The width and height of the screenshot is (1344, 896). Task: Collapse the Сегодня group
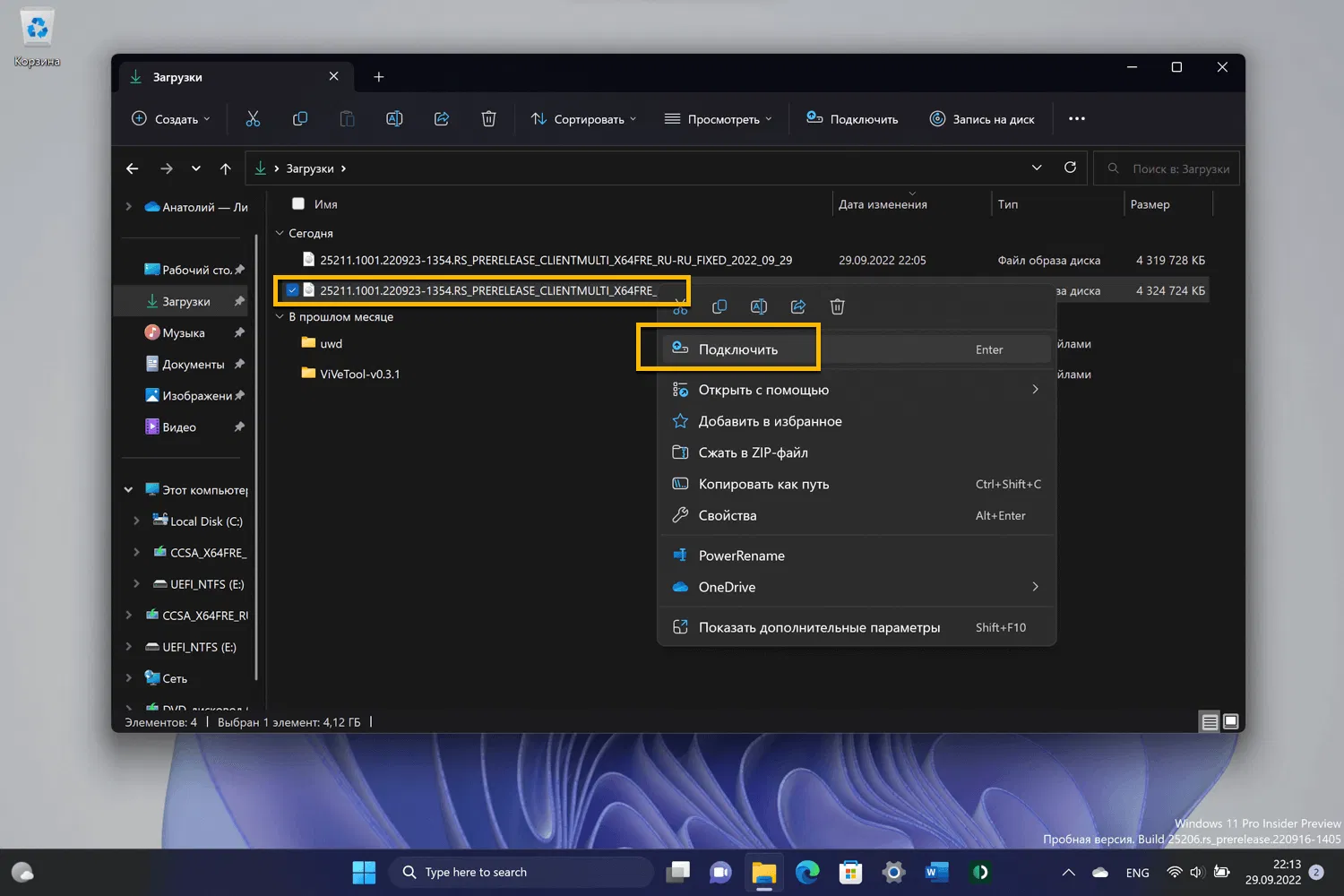pos(280,233)
